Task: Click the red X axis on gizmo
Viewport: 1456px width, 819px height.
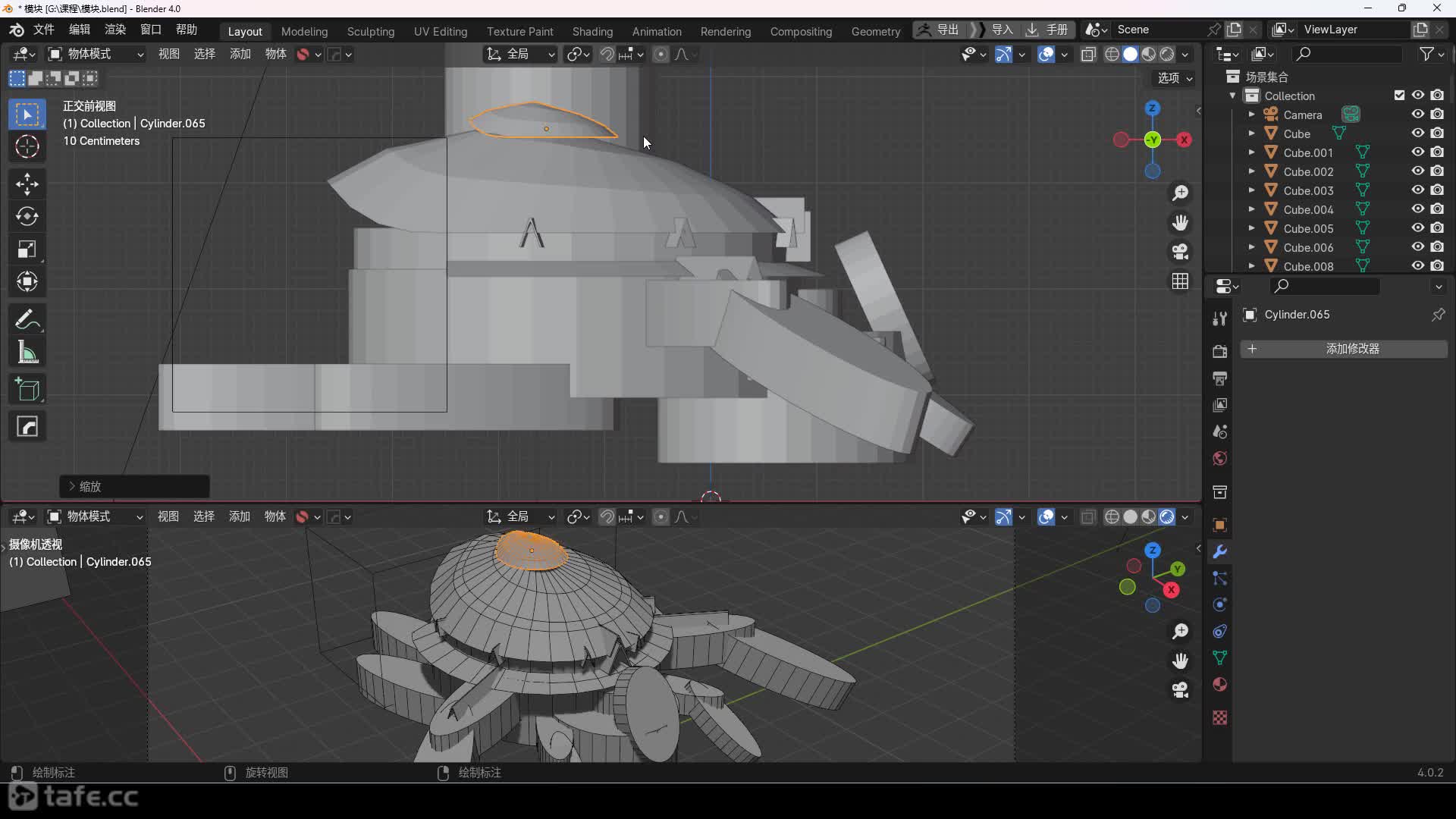Action: click(1184, 140)
